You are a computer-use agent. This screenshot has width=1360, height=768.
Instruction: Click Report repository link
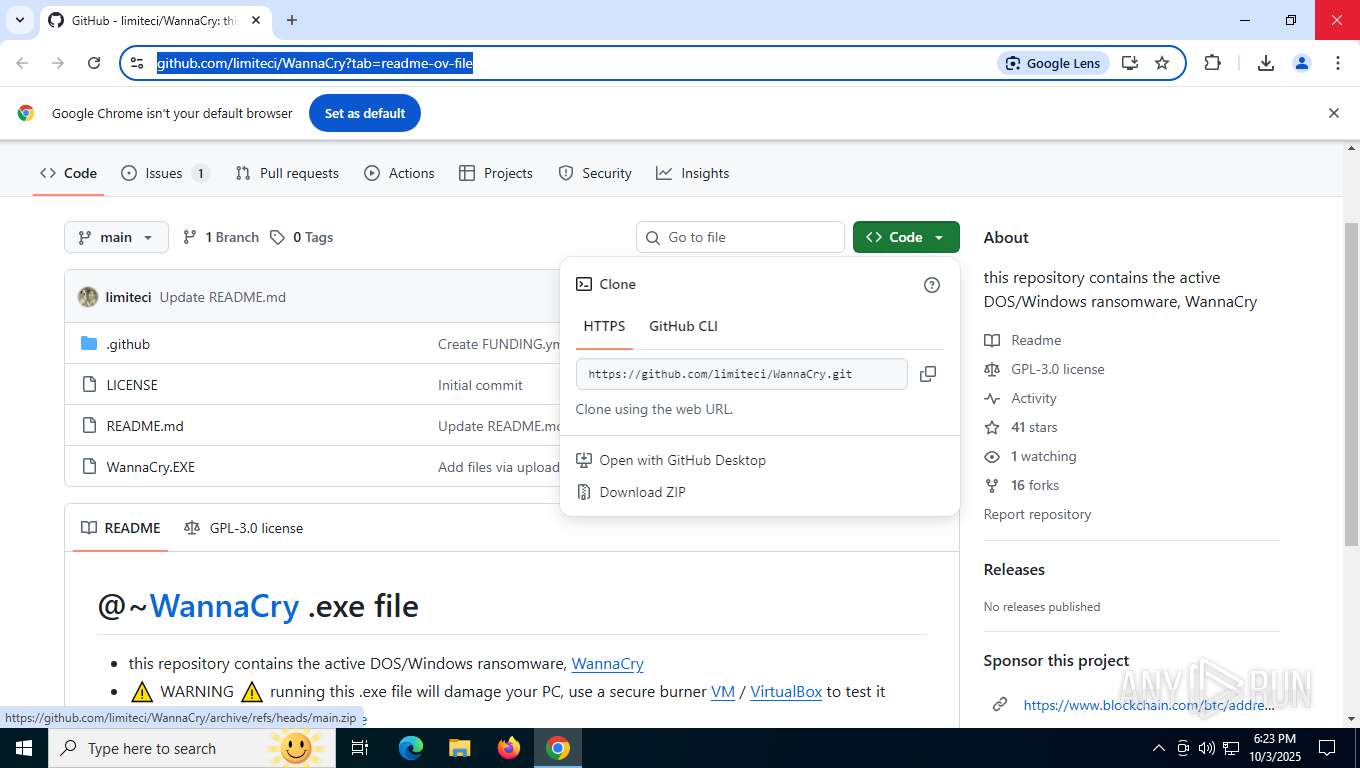(1037, 514)
